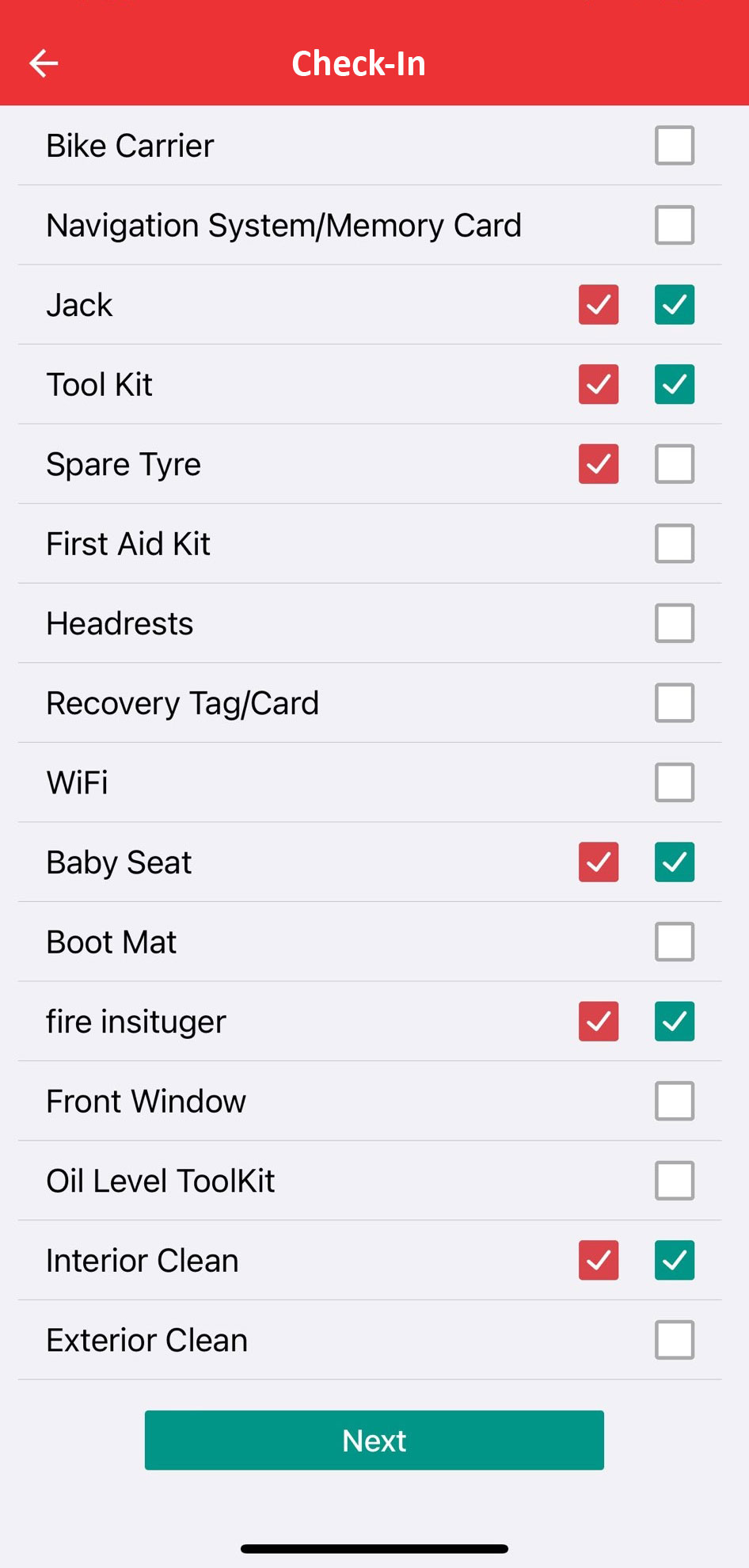The height and width of the screenshot is (1568, 749).
Task: Tap the Next button
Action: click(374, 1441)
